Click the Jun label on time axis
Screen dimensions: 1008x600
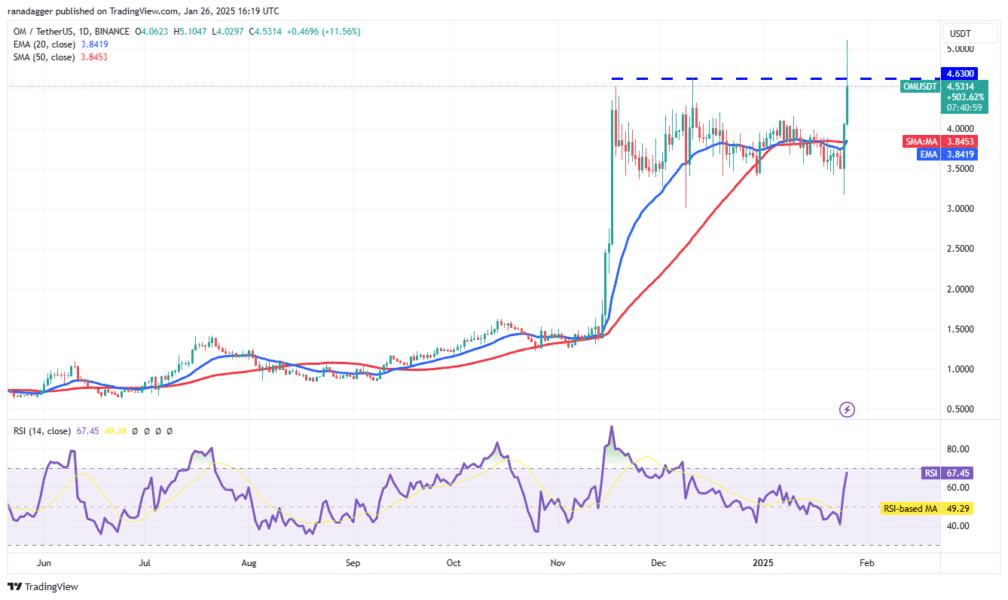click(44, 563)
